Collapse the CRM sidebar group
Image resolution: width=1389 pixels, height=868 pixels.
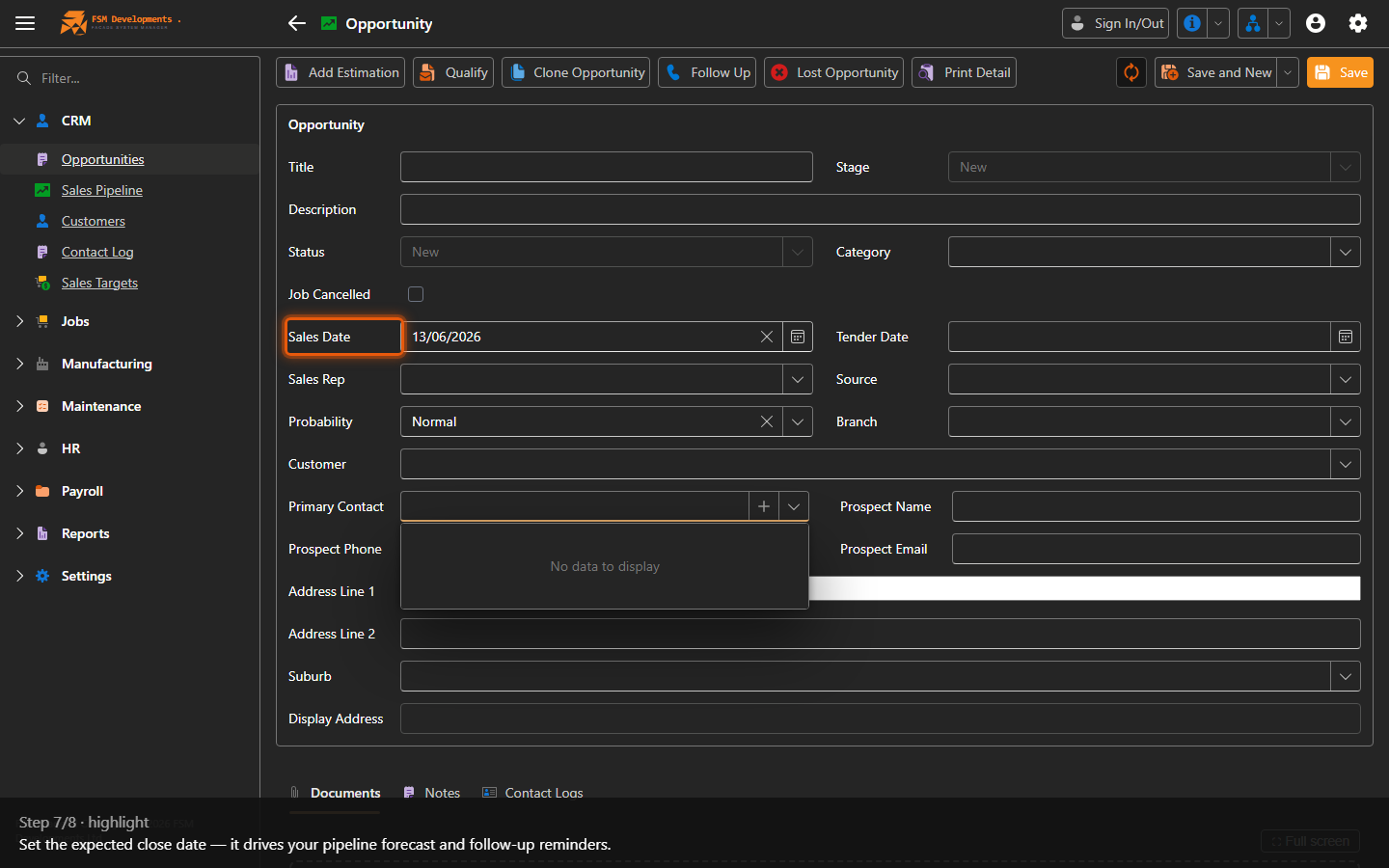19,121
